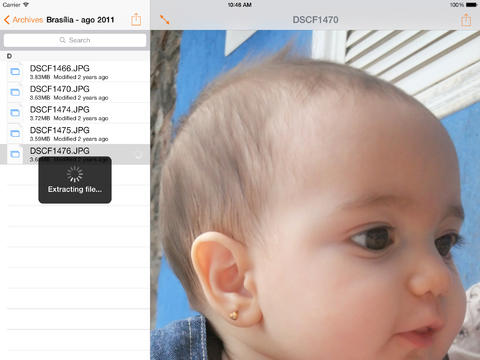The width and height of the screenshot is (480, 360).
Task: Tap the Extracting file popup
Action: (x=75, y=180)
